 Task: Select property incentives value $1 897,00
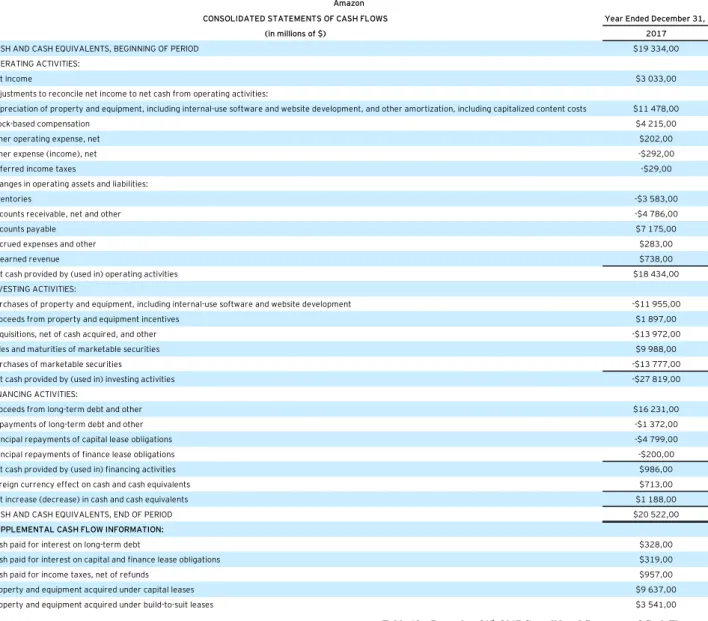[656, 319]
